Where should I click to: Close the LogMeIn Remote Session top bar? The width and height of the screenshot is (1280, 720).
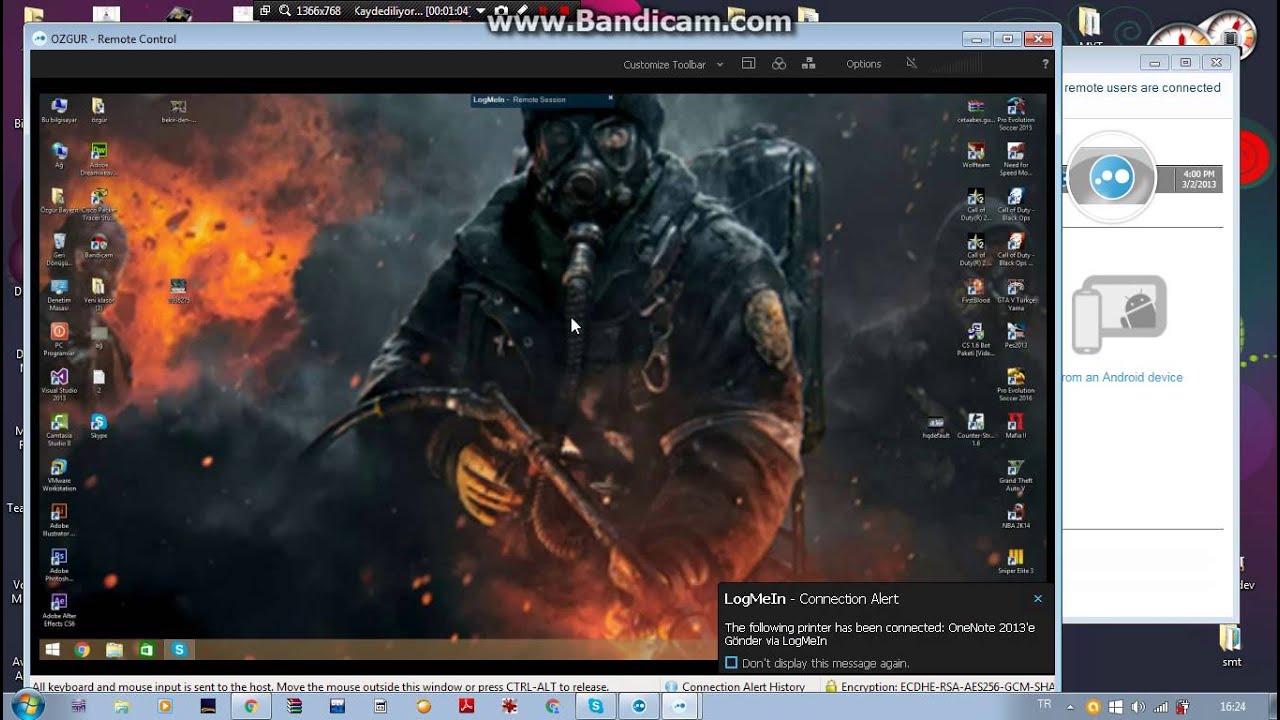[x=610, y=98]
